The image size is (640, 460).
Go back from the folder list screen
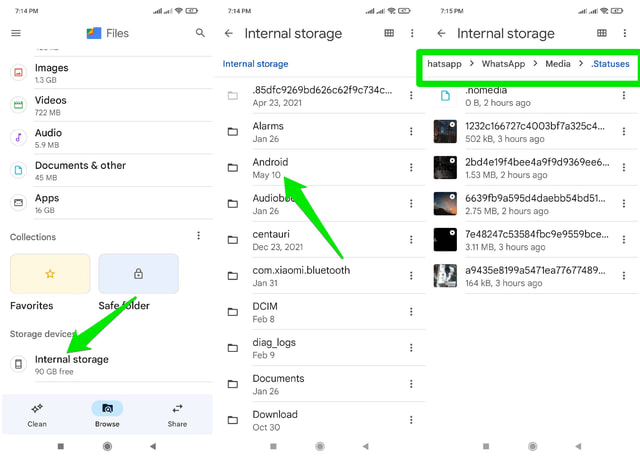[229, 33]
